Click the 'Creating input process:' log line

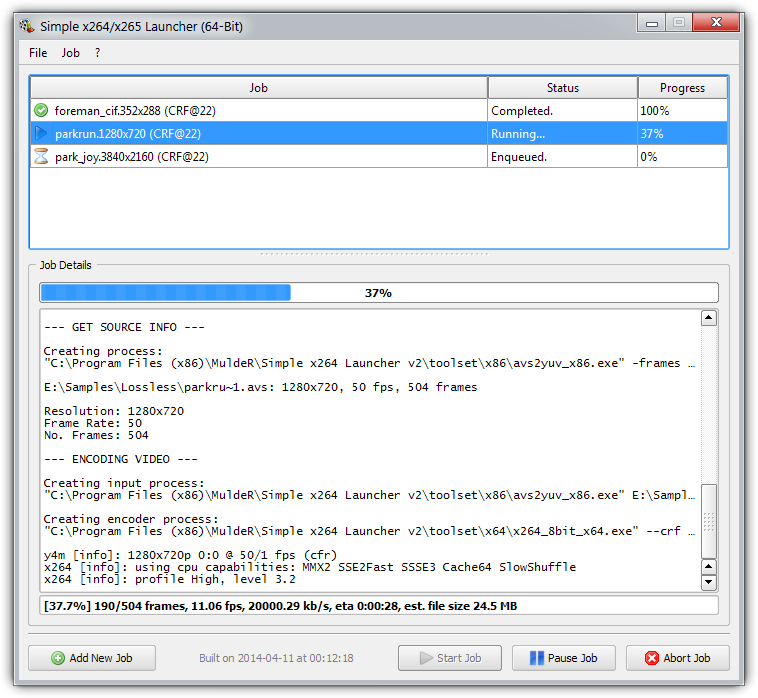[124, 483]
